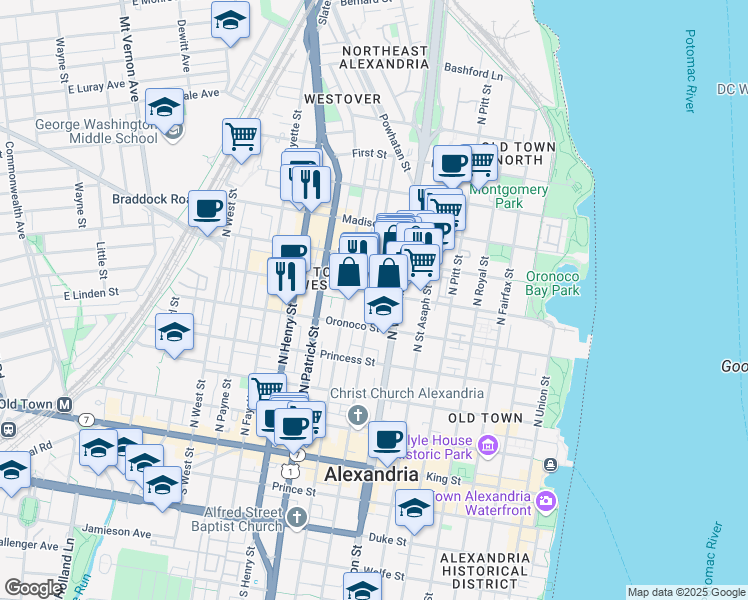Click the Westover neighborhood label
748x600 pixels.
(x=343, y=99)
